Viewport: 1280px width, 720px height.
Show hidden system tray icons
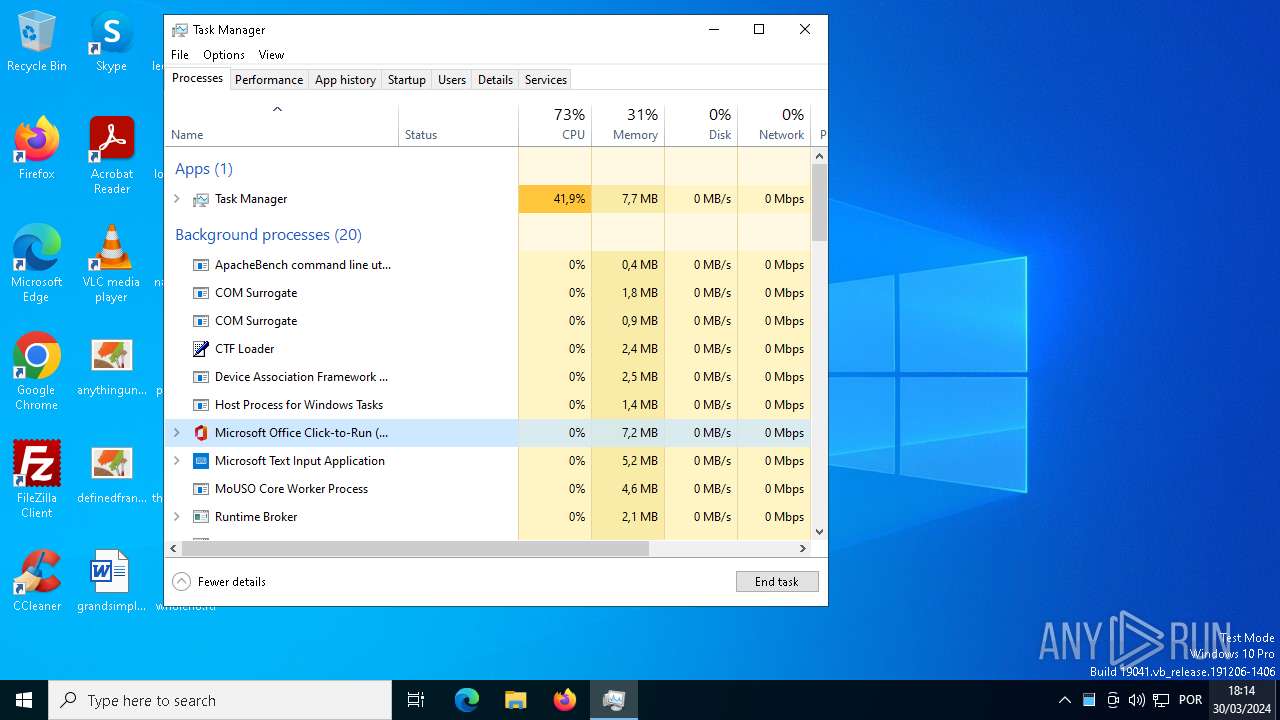(1065, 700)
